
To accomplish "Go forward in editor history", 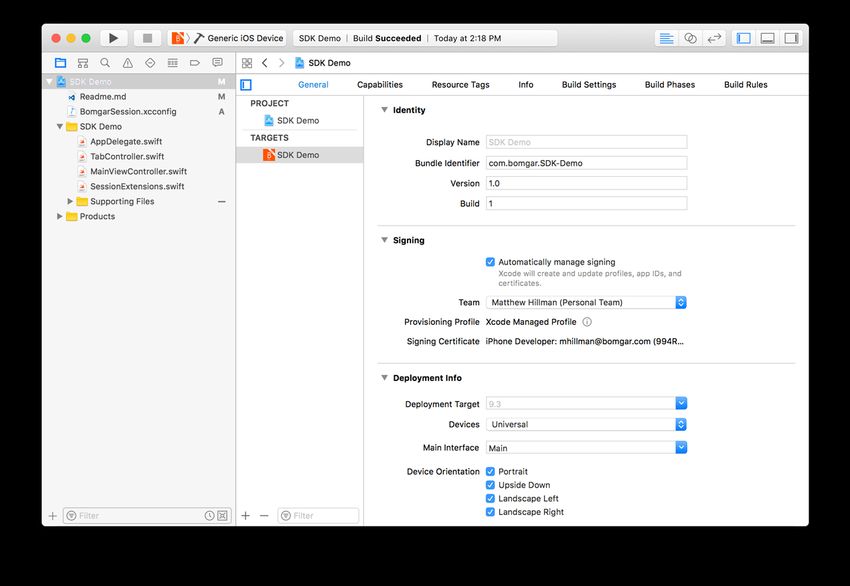I will pyautogui.click(x=281, y=63).
